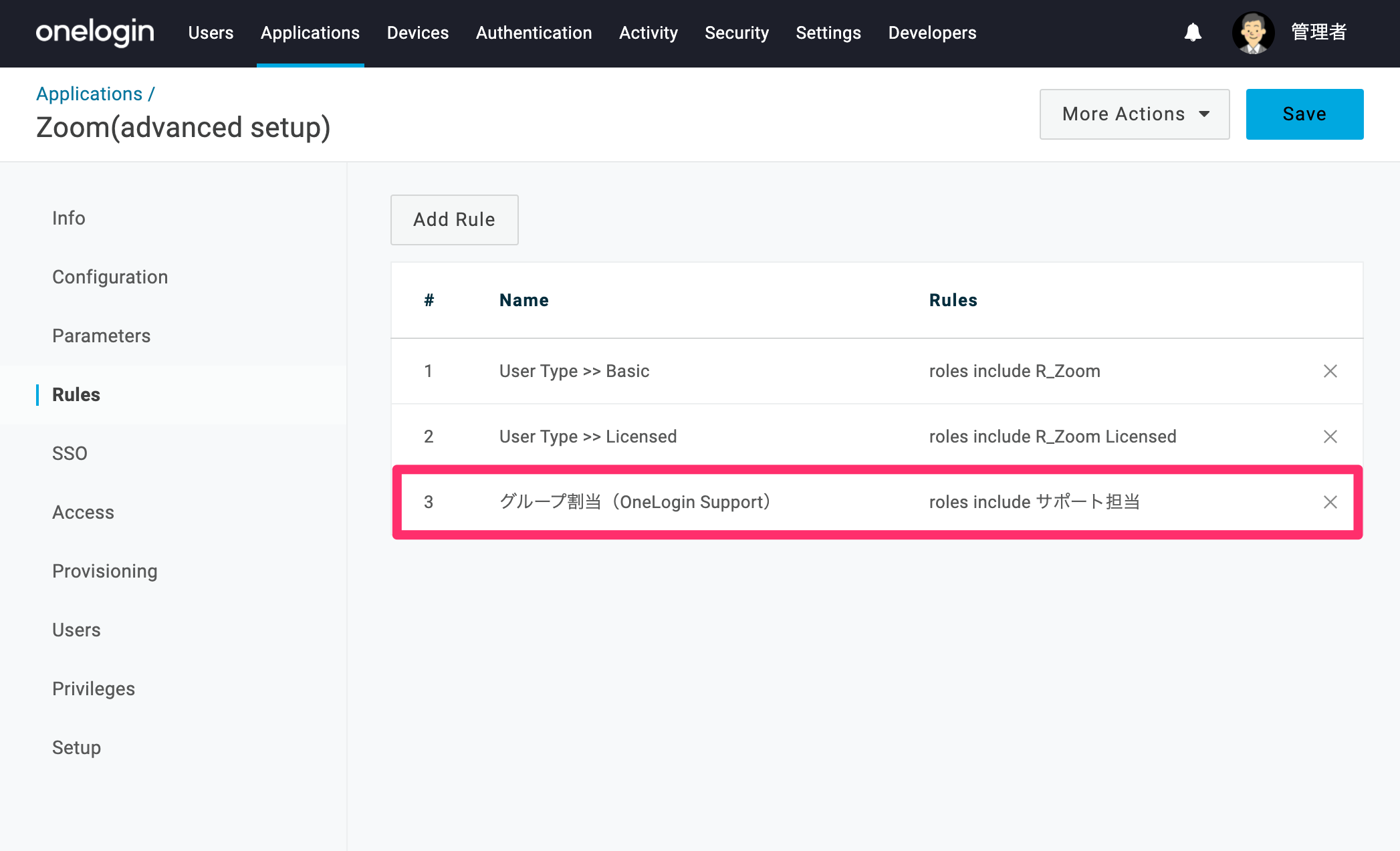The width and height of the screenshot is (1400, 851).
Task: Open the Developers menu
Action: (x=932, y=33)
